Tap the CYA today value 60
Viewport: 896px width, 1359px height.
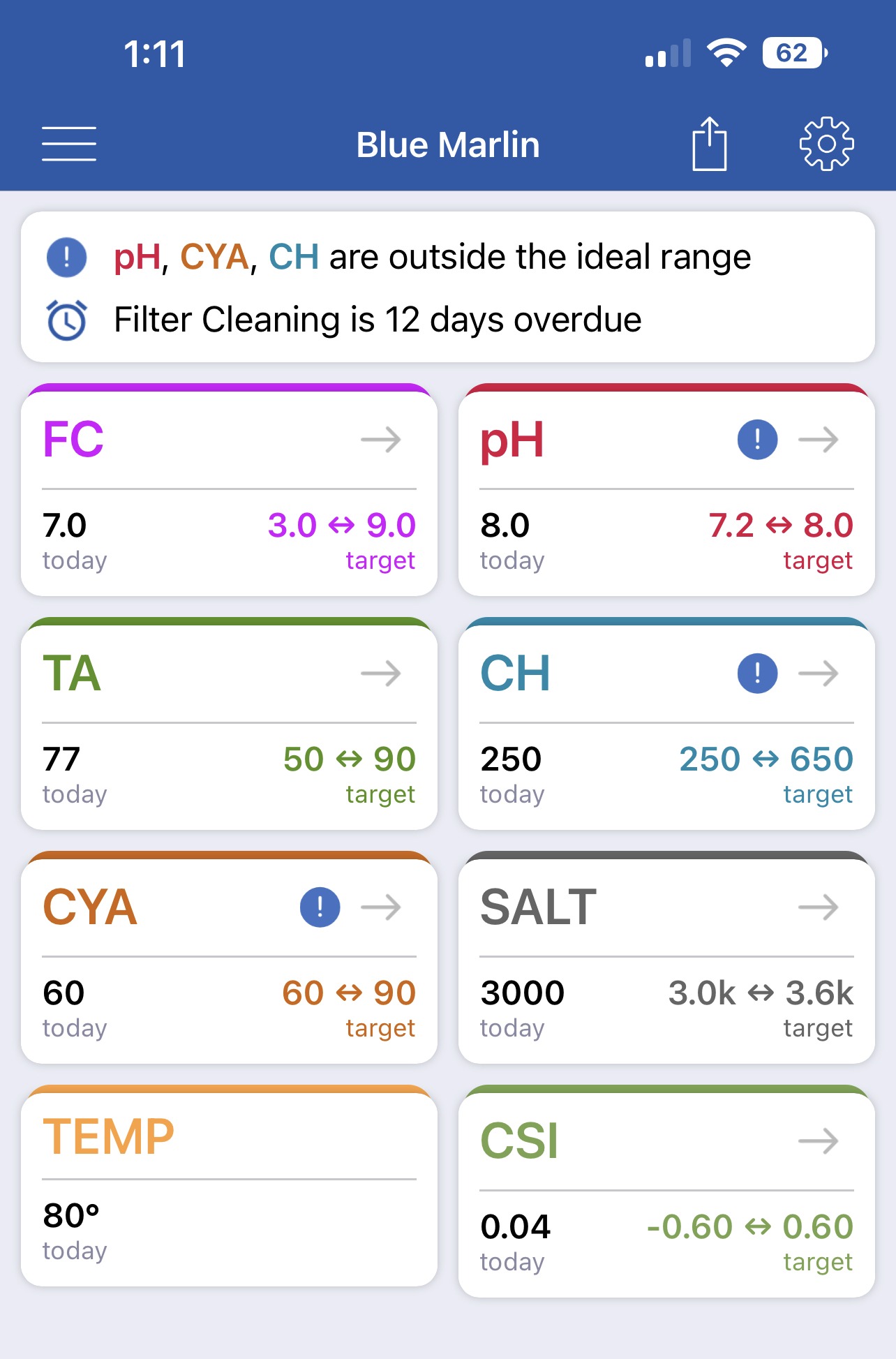tap(64, 993)
